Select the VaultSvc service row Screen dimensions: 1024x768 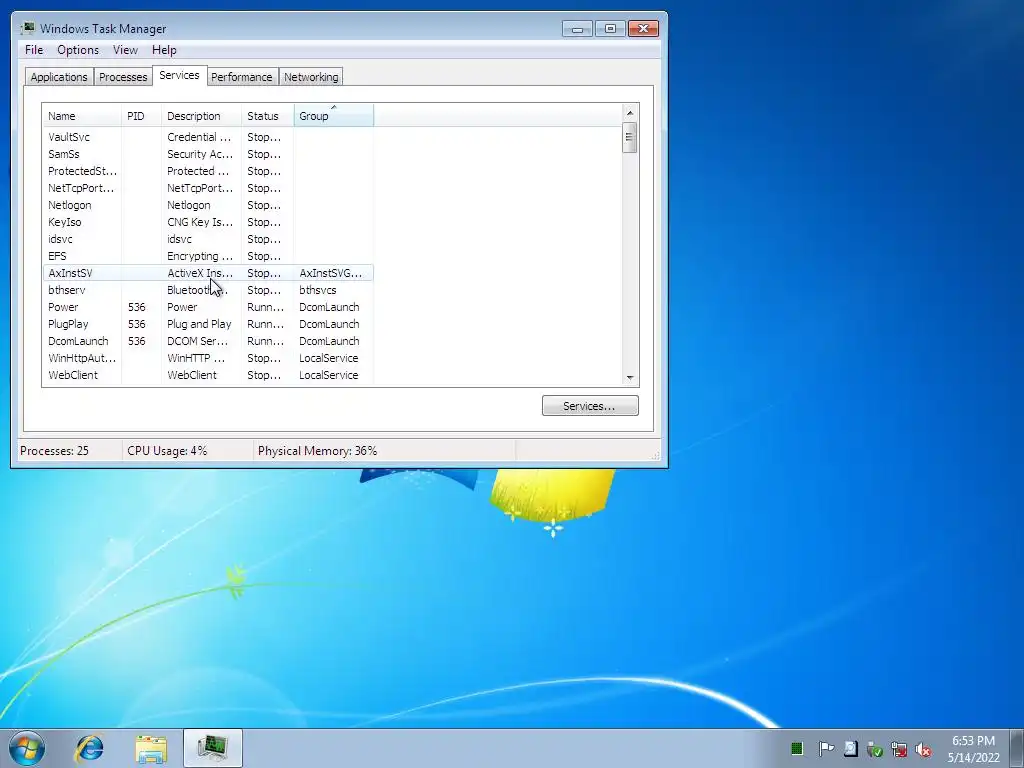(x=208, y=137)
